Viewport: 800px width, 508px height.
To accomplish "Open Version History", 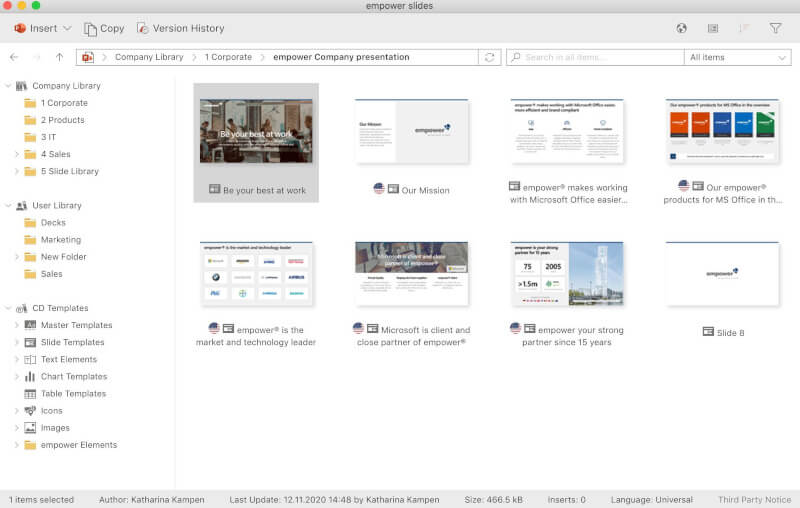I will 180,28.
